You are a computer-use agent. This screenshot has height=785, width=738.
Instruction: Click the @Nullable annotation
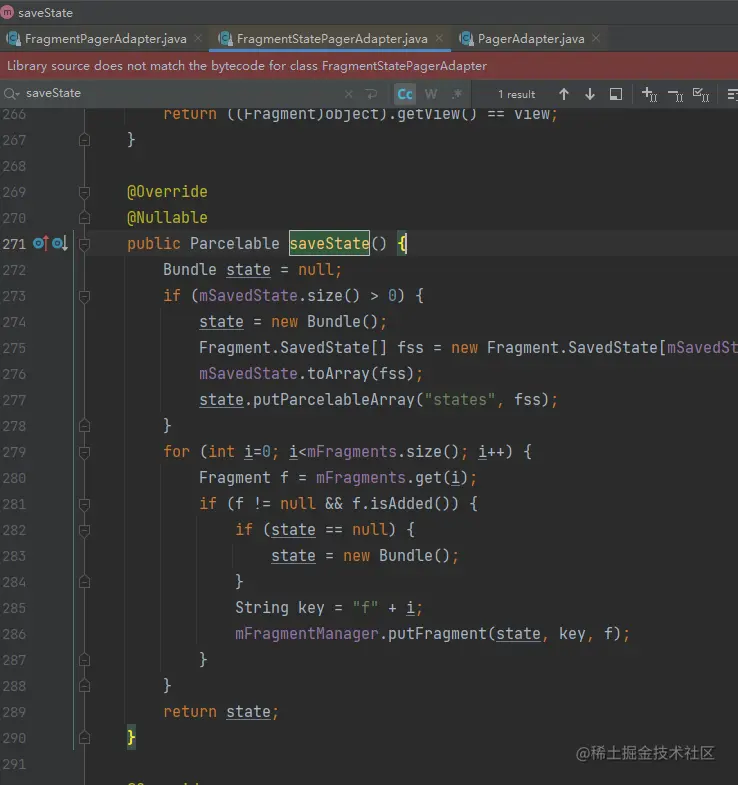point(167,218)
